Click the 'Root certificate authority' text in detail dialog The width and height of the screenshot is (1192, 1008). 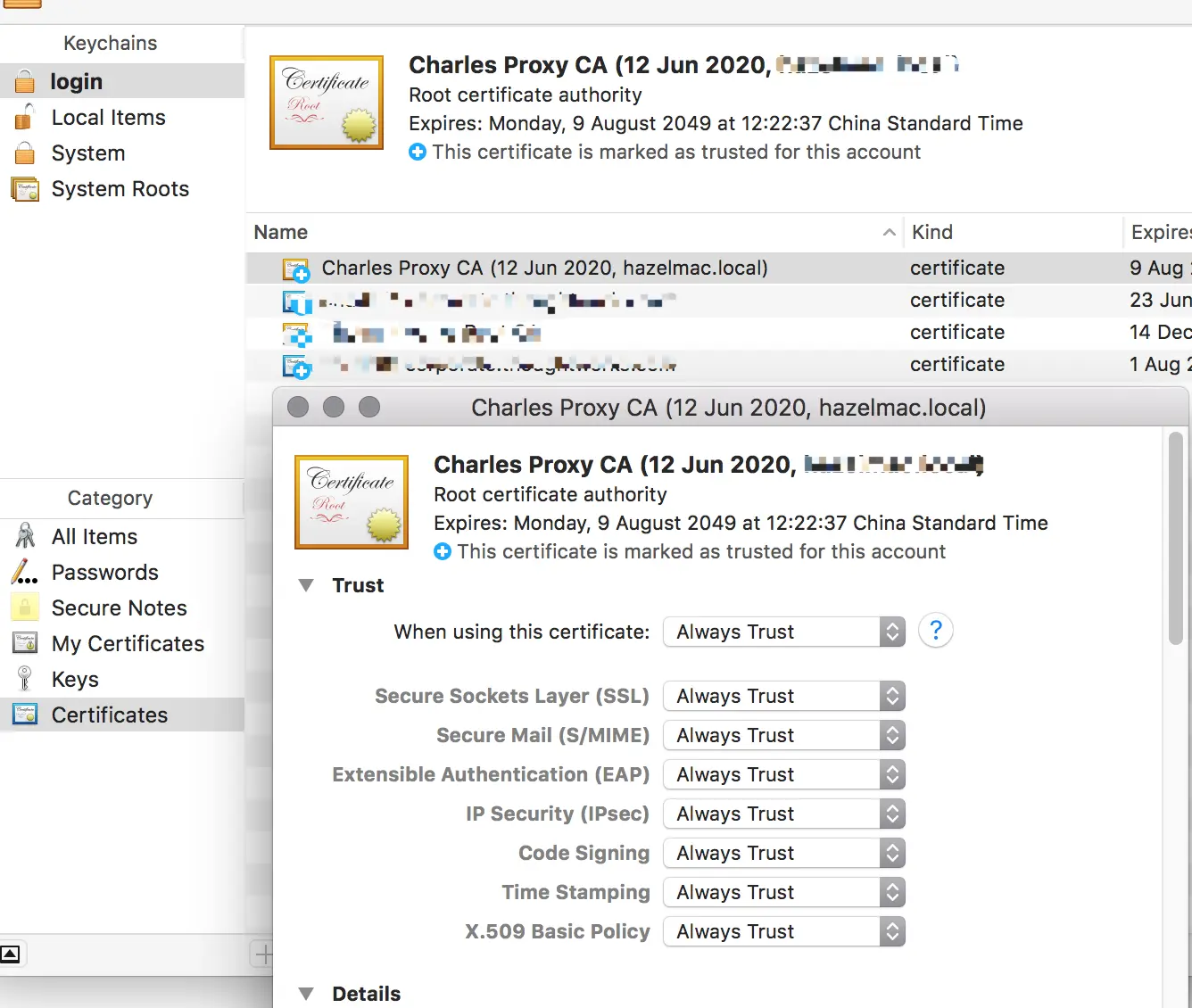(x=550, y=494)
